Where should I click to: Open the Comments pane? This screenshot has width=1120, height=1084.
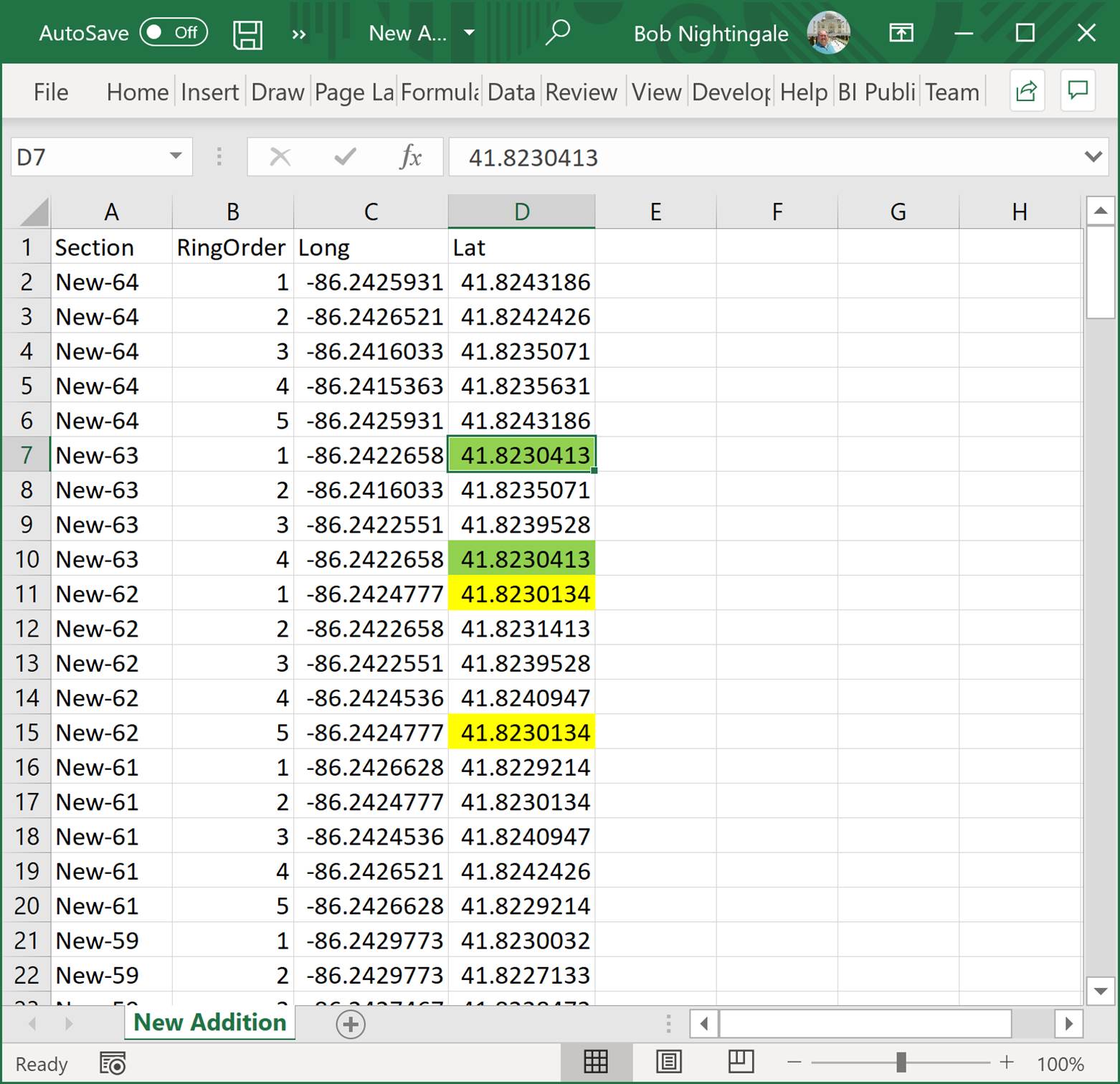click(x=1078, y=91)
